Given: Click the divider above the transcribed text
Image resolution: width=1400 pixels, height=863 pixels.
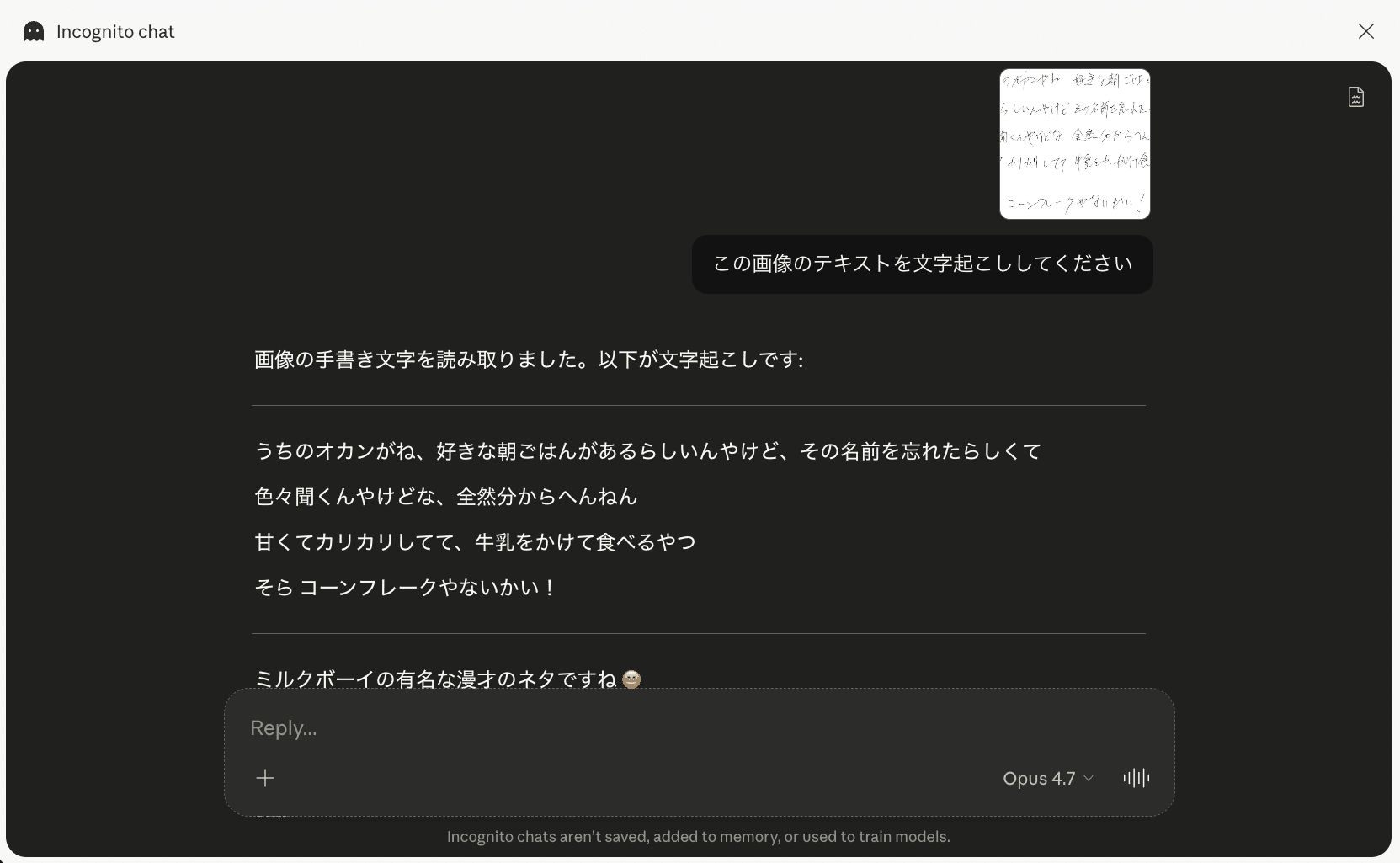Looking at the screenshot, I should click(x=698, y=406).
